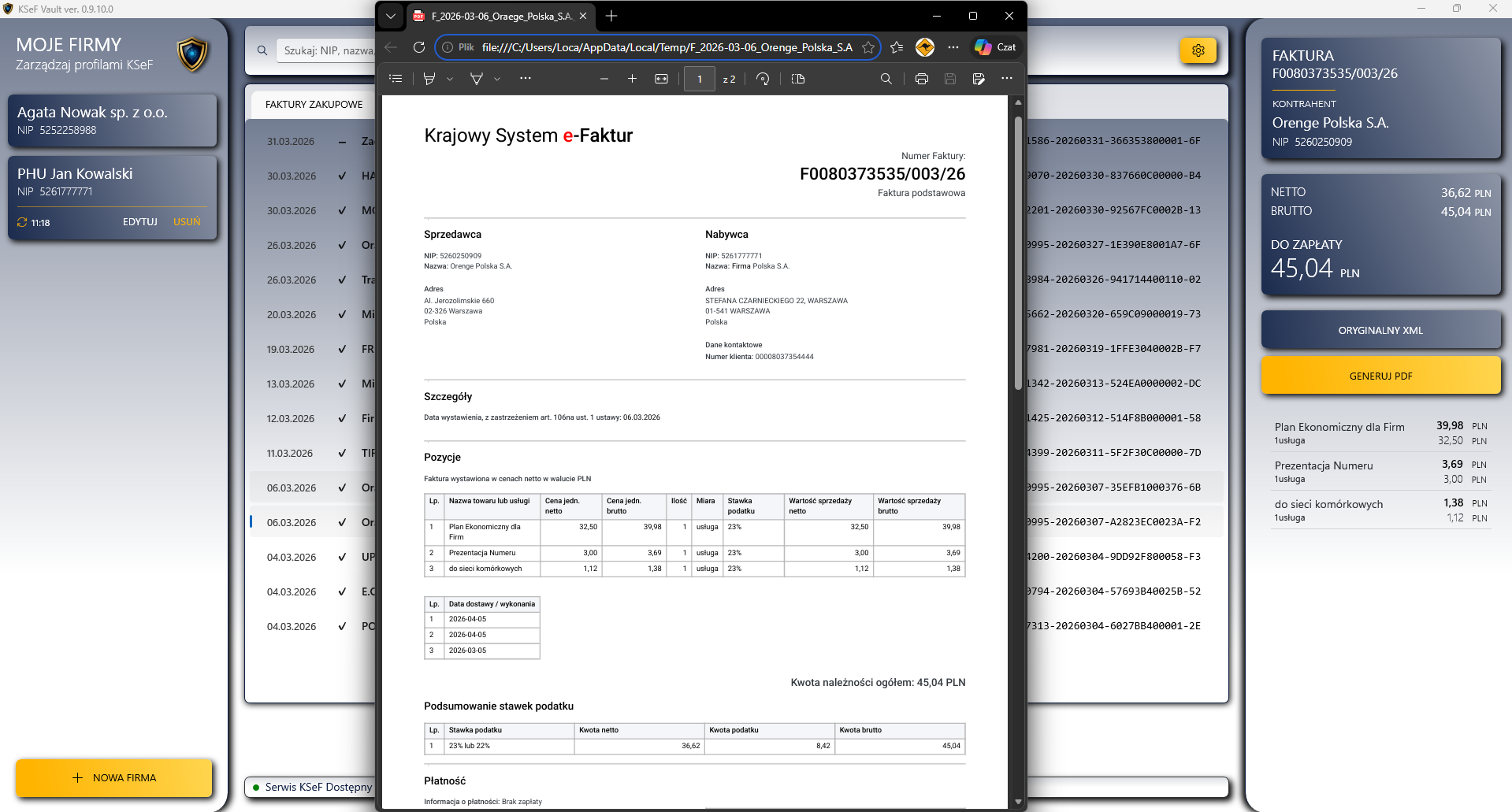Select invoice row dated 31.03.2026
Screen dimensions: 1512x812
737,142
